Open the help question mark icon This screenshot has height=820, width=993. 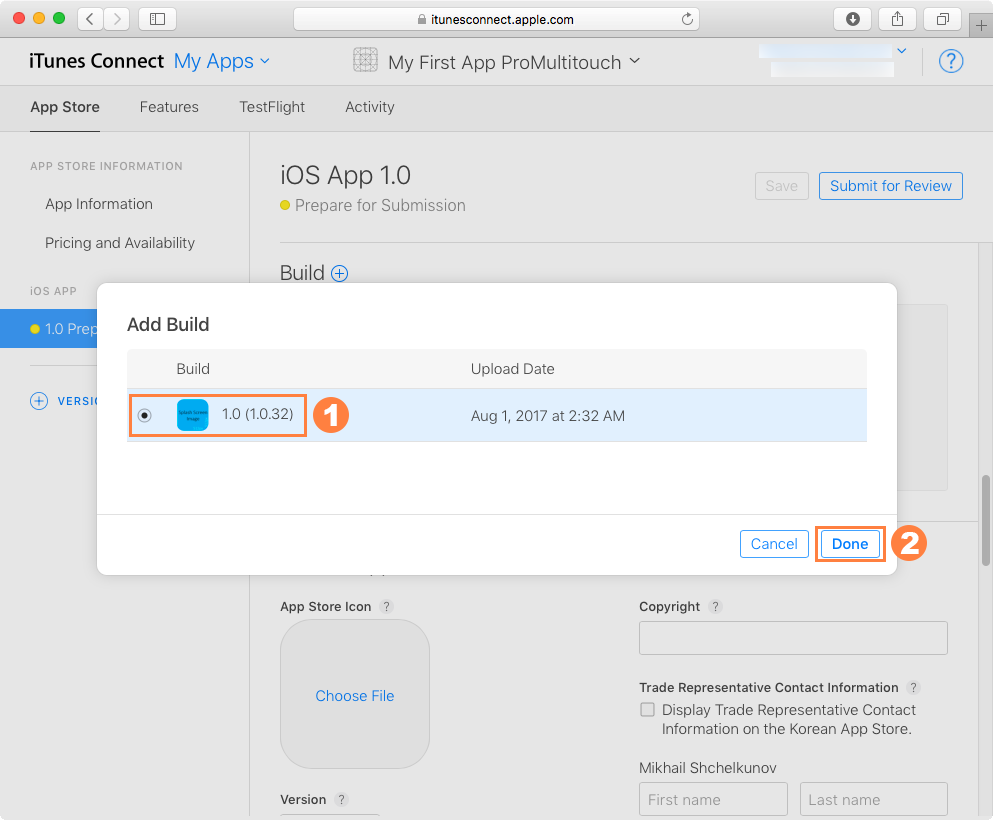coord(951,61)
